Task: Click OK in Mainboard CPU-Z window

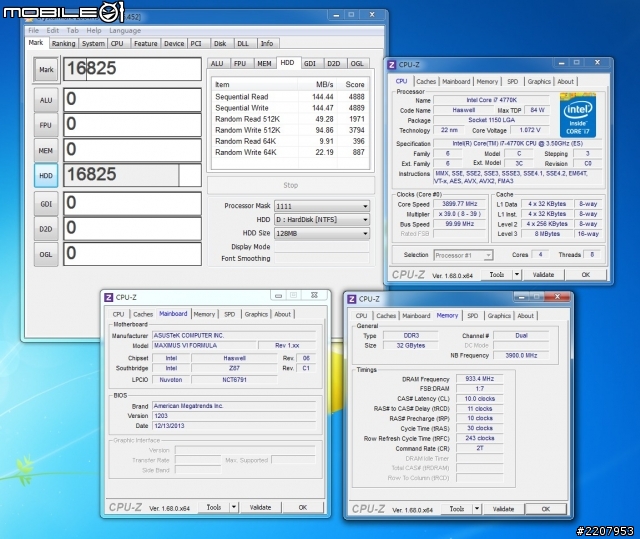Action: (303, 507)
